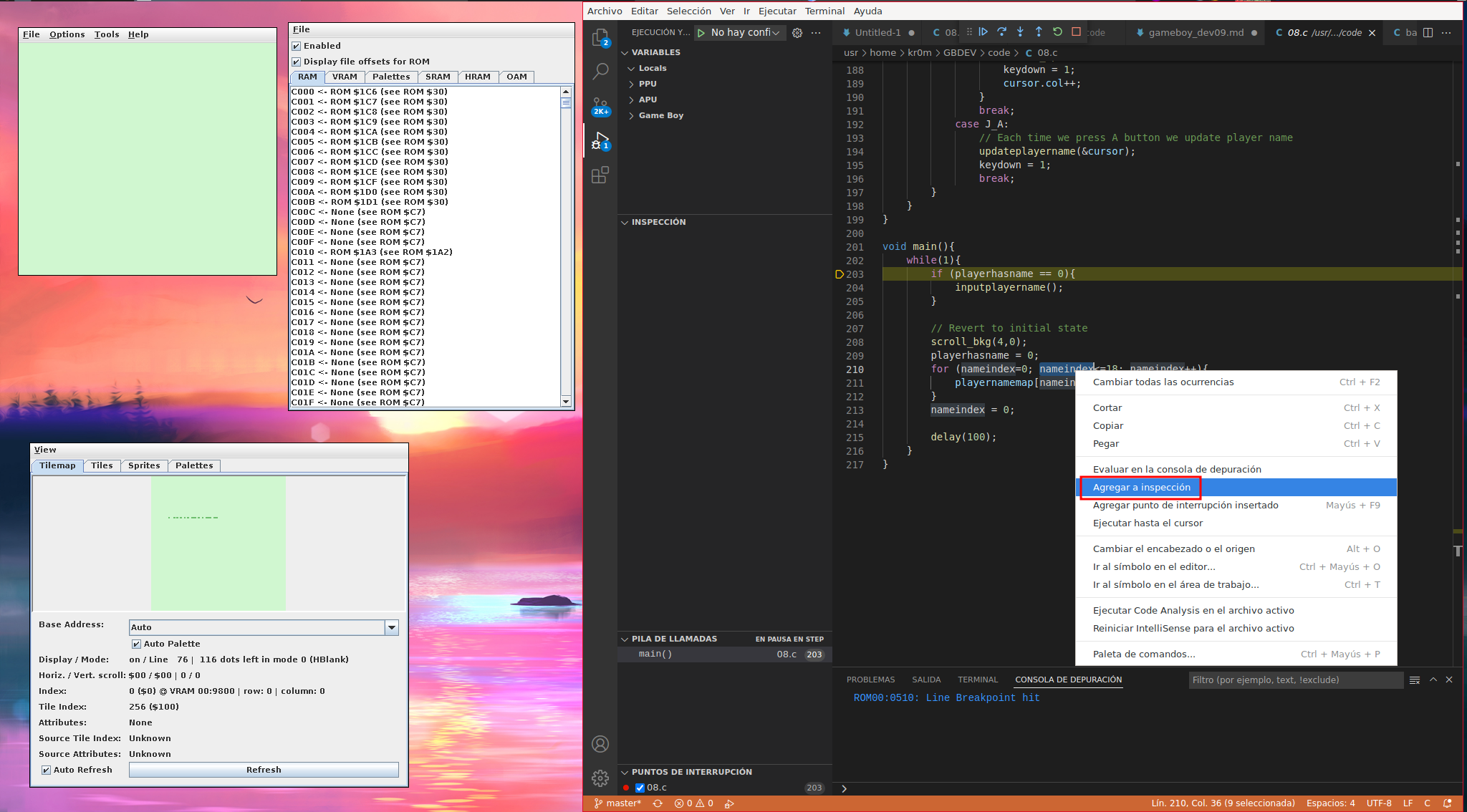Click the Refresh button
This screenshot has width=1467, height=812.
coord(264,770)
